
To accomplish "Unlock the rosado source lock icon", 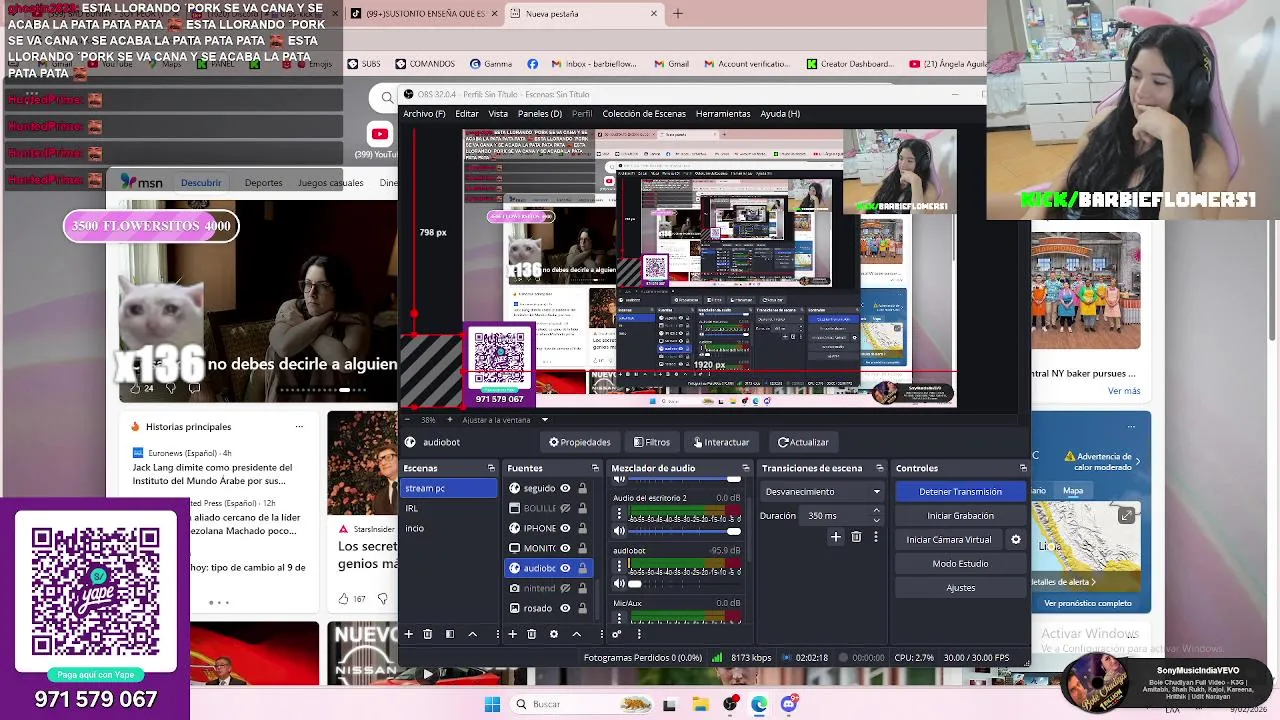I will 582,608.
